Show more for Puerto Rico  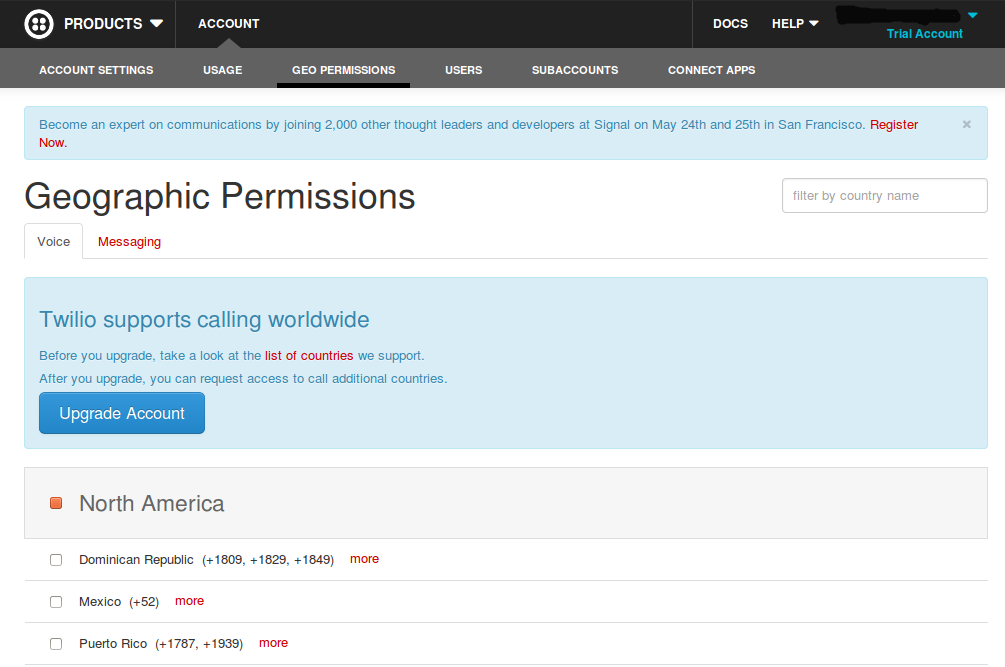pos(273,643)
